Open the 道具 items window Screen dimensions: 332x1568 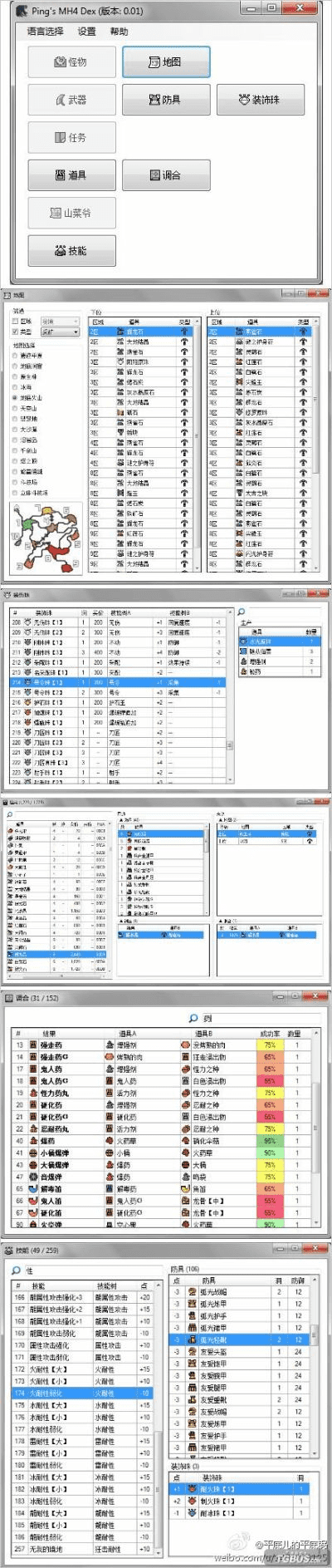tap(72, 175)
